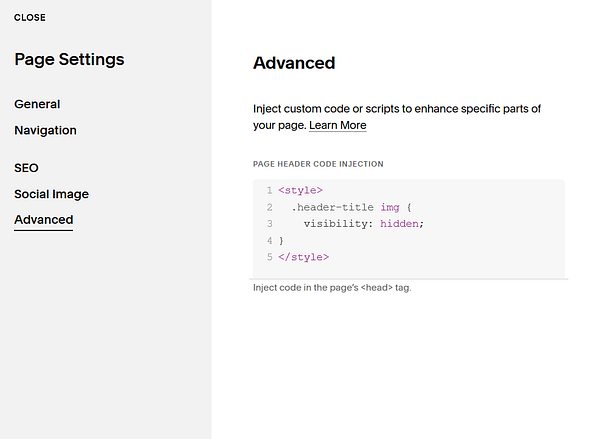
Task: Click the Page Settings heading
Action: coord(69,59)
